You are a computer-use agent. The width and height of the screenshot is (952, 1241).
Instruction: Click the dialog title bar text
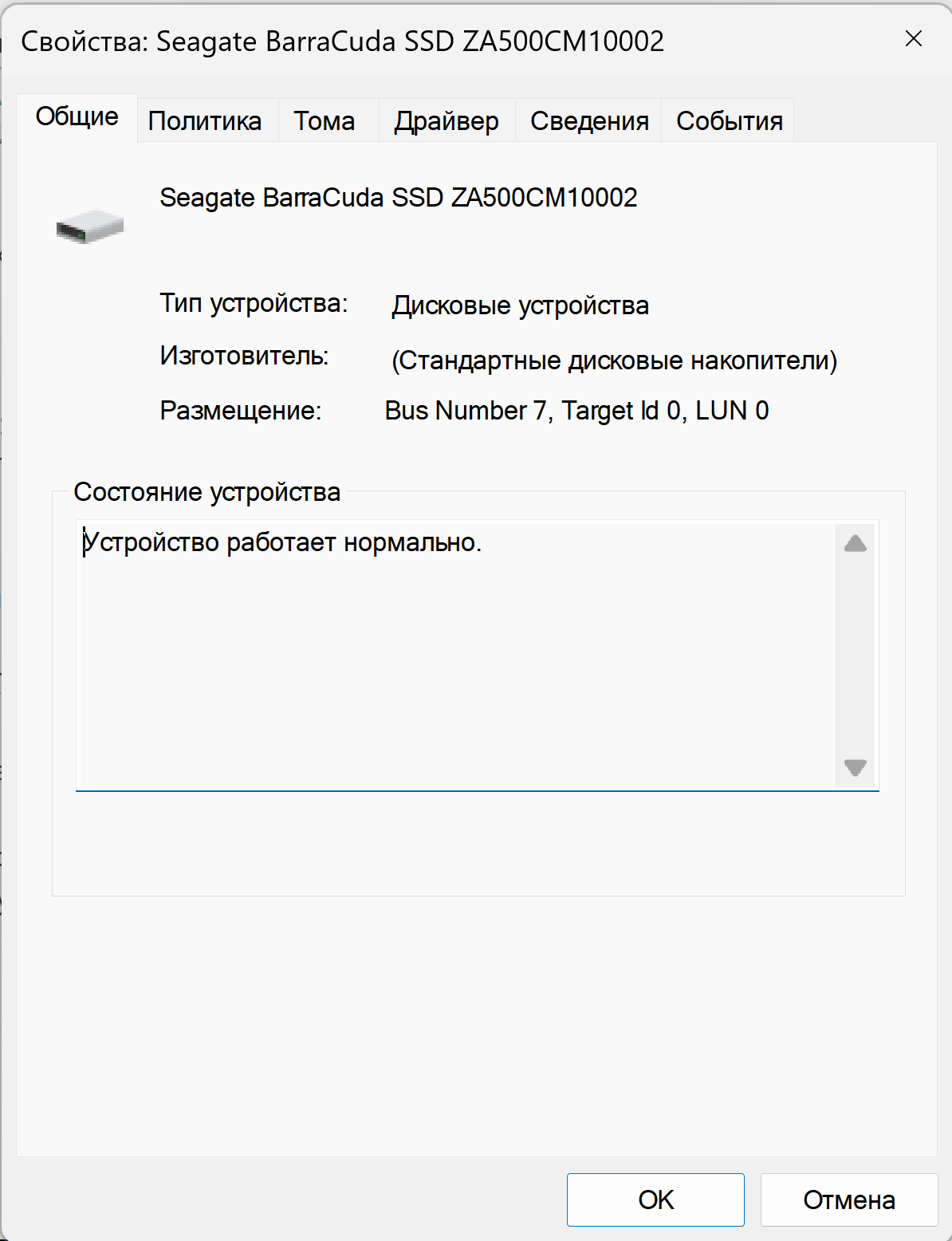pos(342,41)
